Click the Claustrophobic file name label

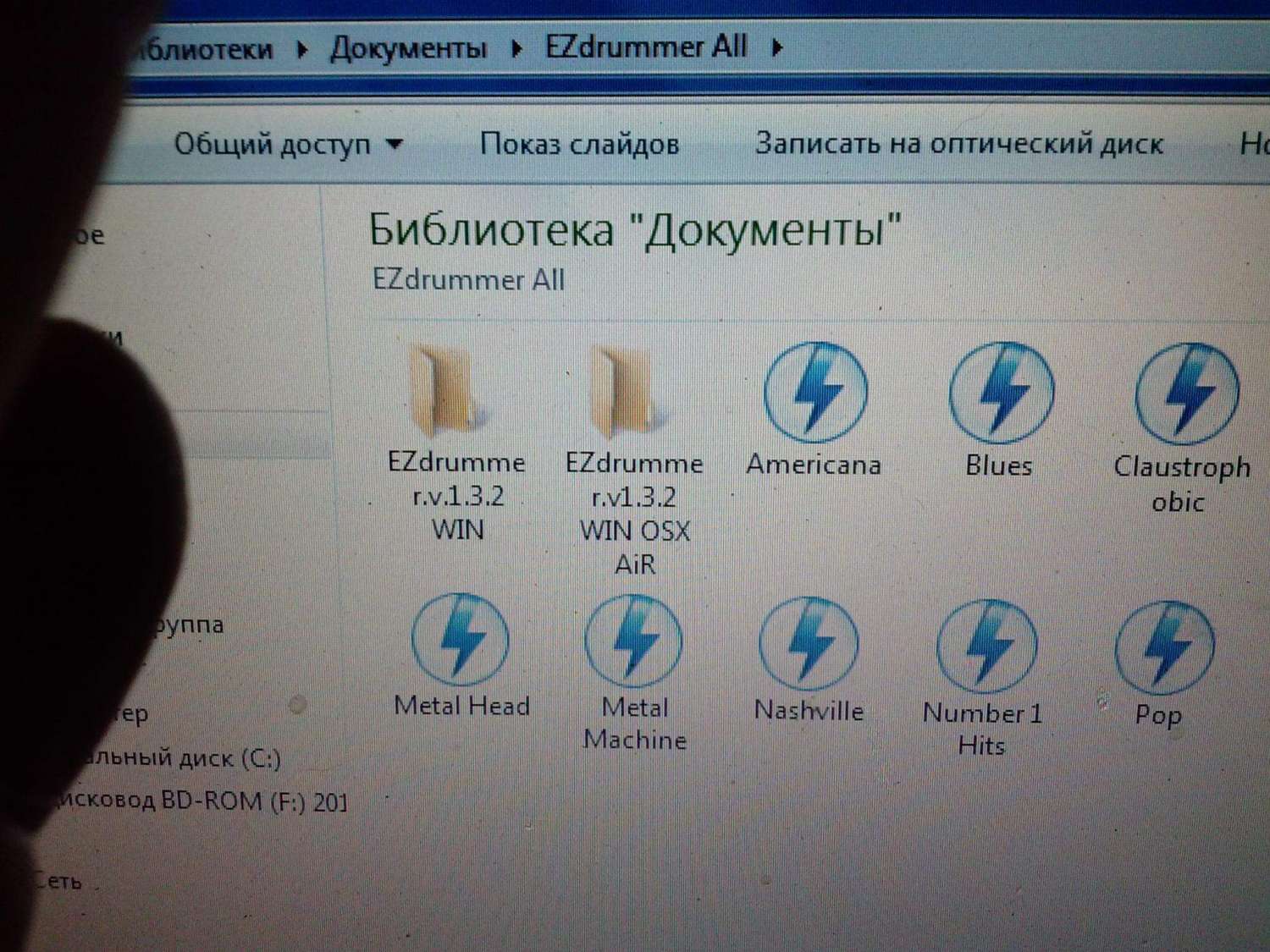click(1181, 484)
